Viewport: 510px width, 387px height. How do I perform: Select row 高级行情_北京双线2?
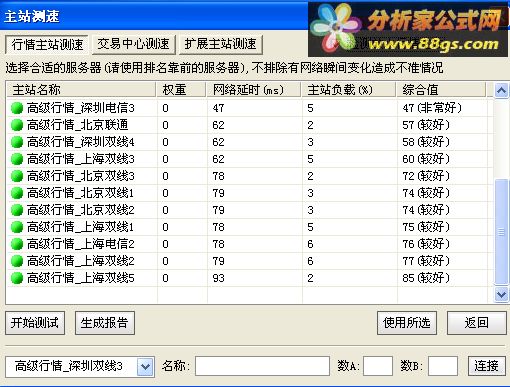(x=249, y=210)
